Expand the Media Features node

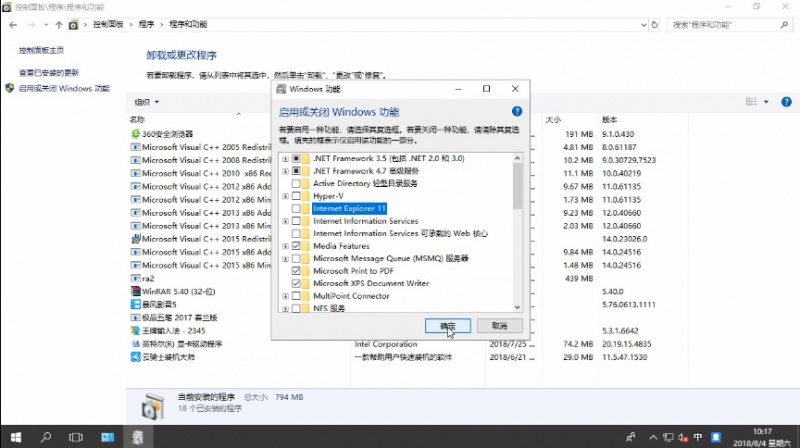(285, 246)
